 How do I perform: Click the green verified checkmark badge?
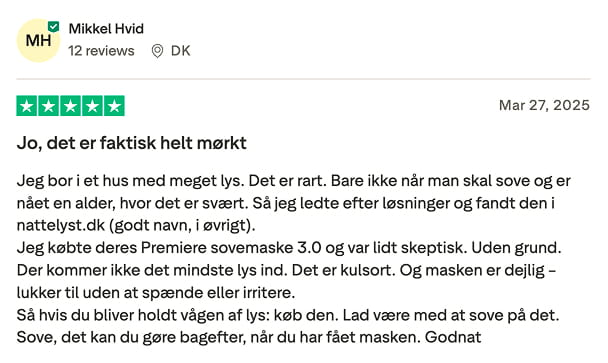(54, 27)
